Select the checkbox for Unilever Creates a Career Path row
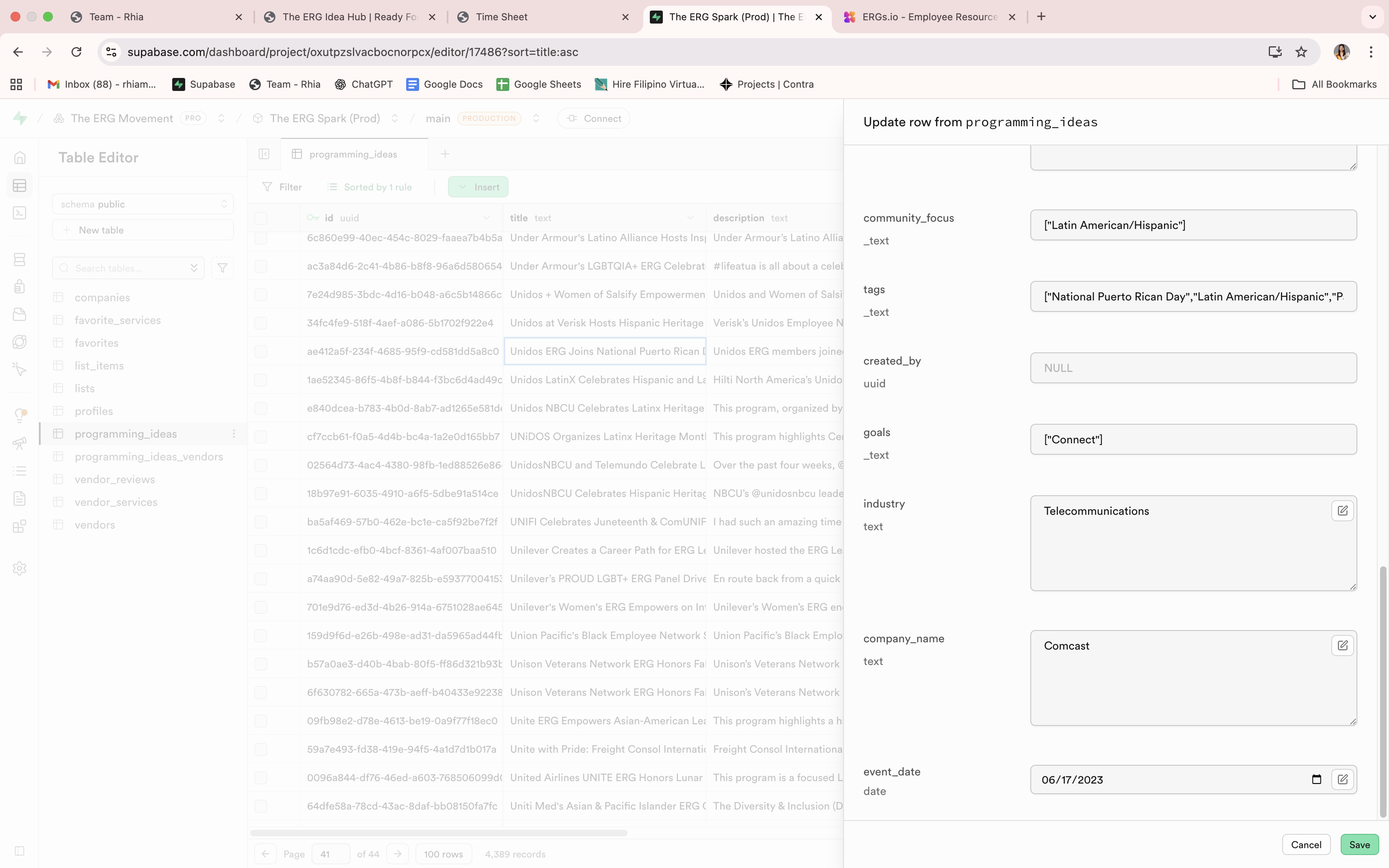This screenshot has width=1389, height=868. 261,550
